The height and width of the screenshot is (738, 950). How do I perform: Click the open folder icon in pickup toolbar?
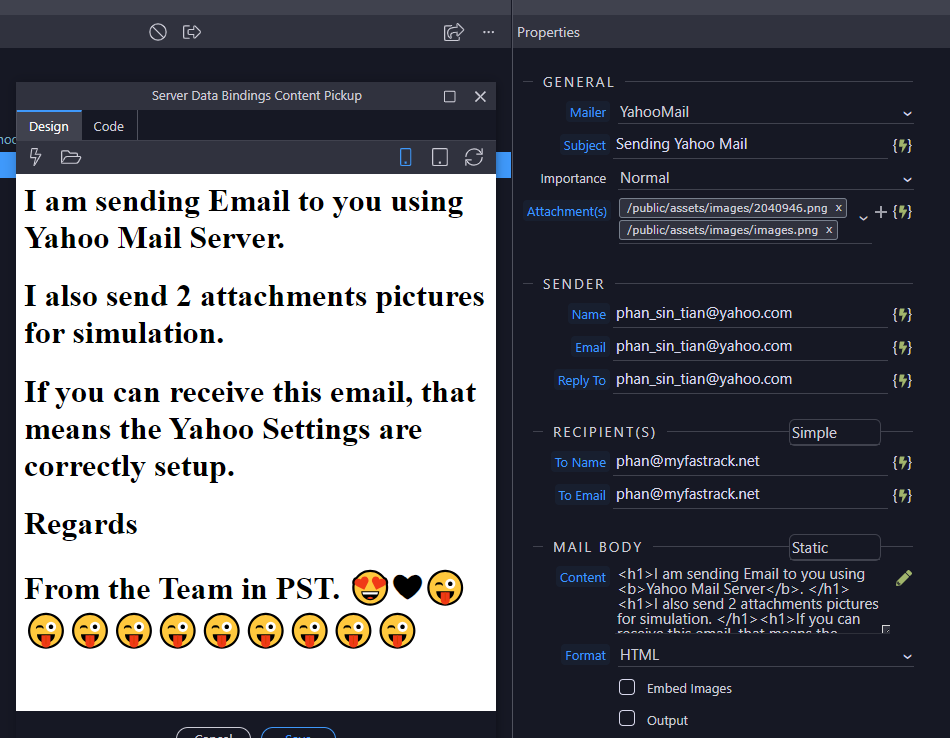coord(71,158)
